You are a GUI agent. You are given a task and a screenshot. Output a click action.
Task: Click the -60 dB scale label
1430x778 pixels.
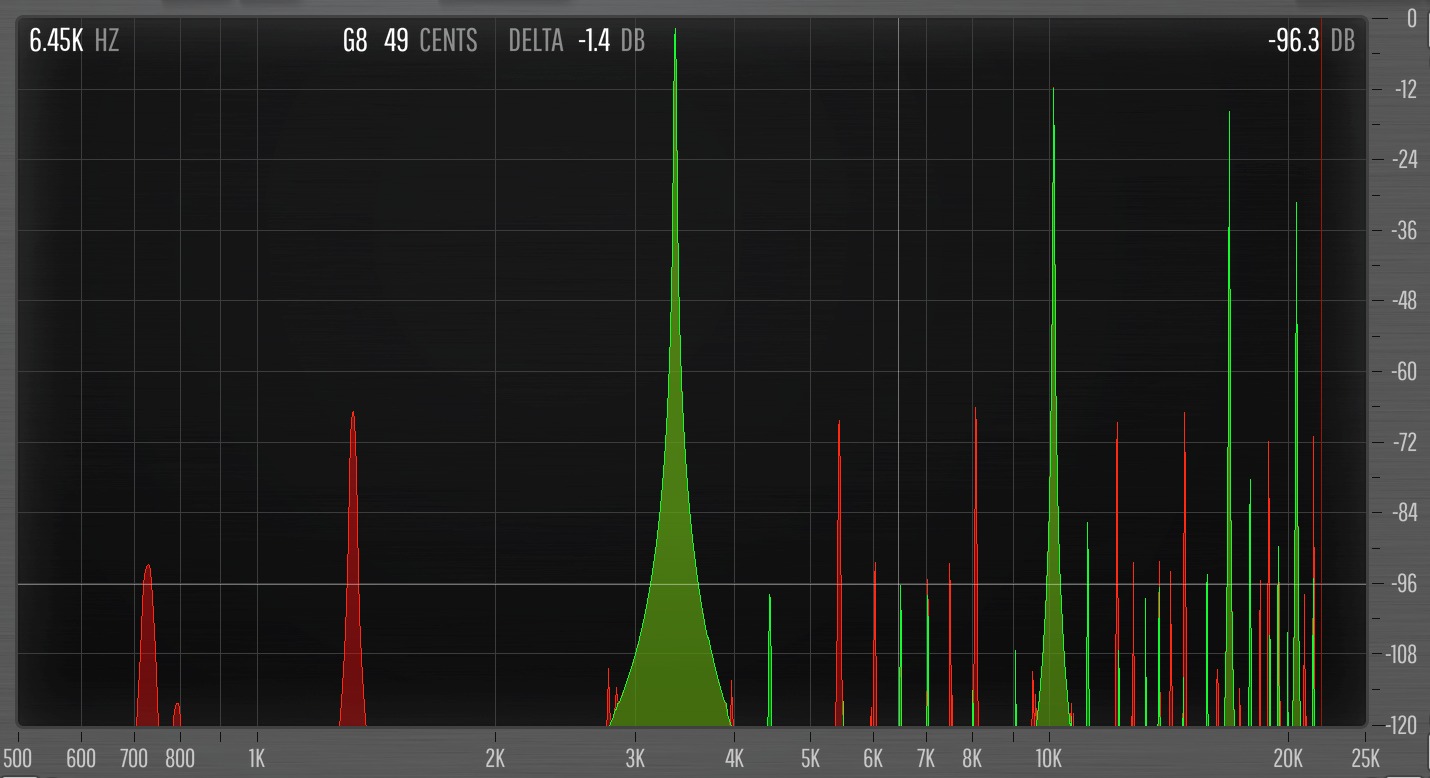1405,372
